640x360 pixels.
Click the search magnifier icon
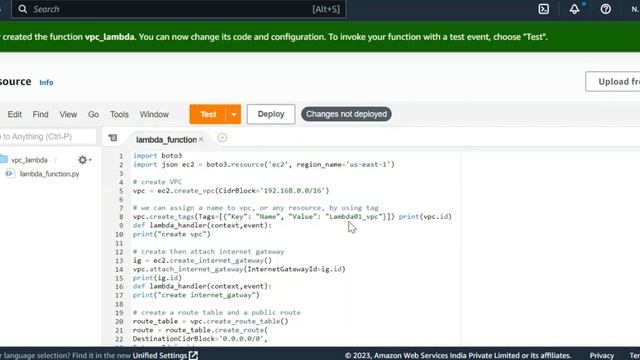23,9
